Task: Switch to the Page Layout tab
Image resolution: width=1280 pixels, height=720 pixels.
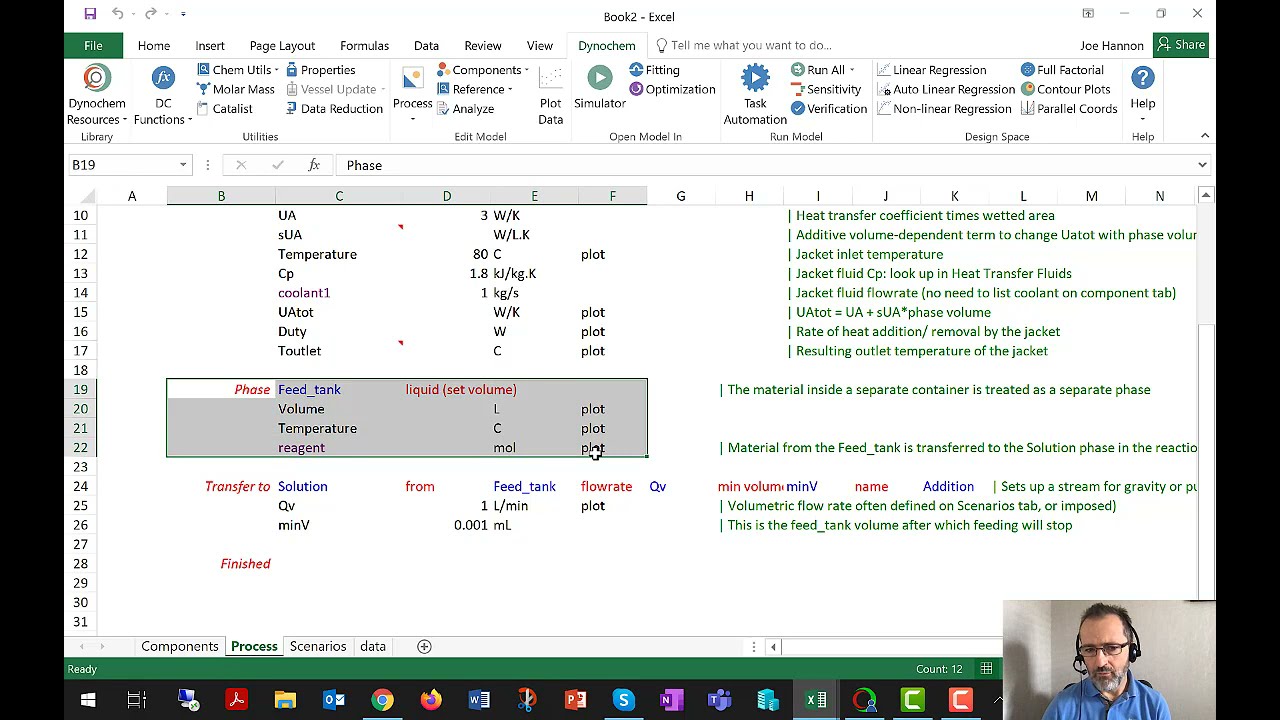Action: 282,45
